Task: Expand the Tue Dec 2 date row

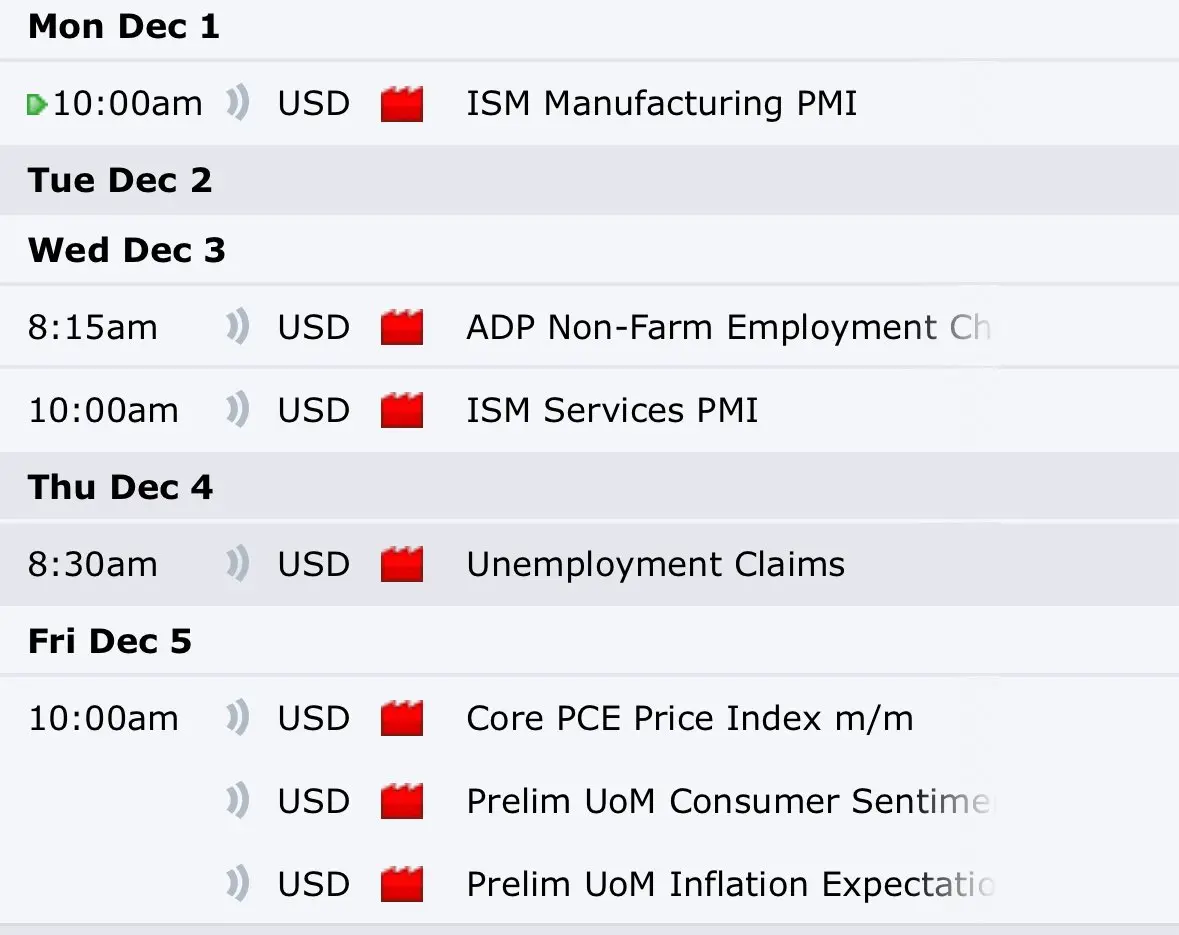Action: click(x=120, y=180)
